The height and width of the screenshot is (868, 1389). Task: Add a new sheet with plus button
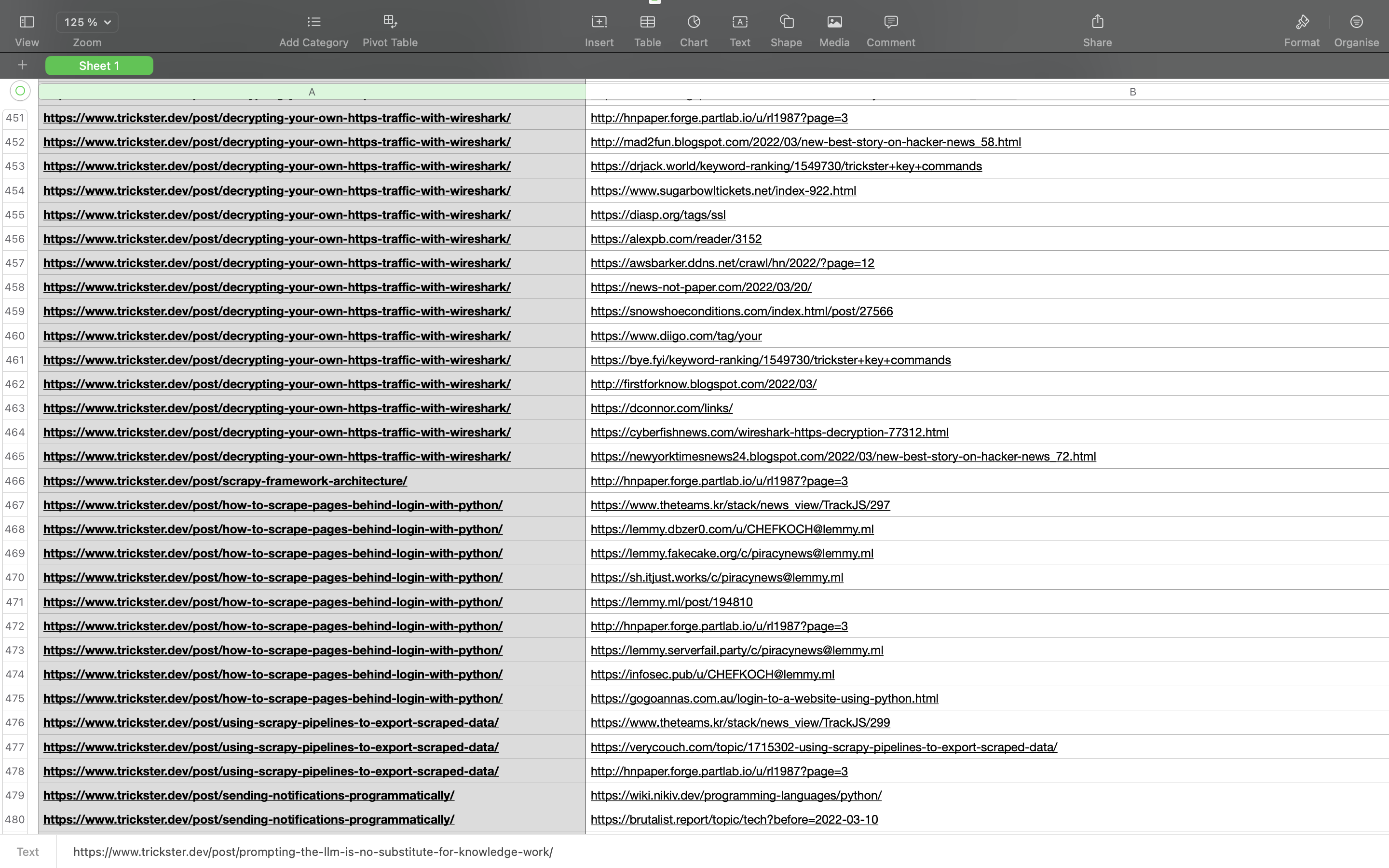(22, 66)
